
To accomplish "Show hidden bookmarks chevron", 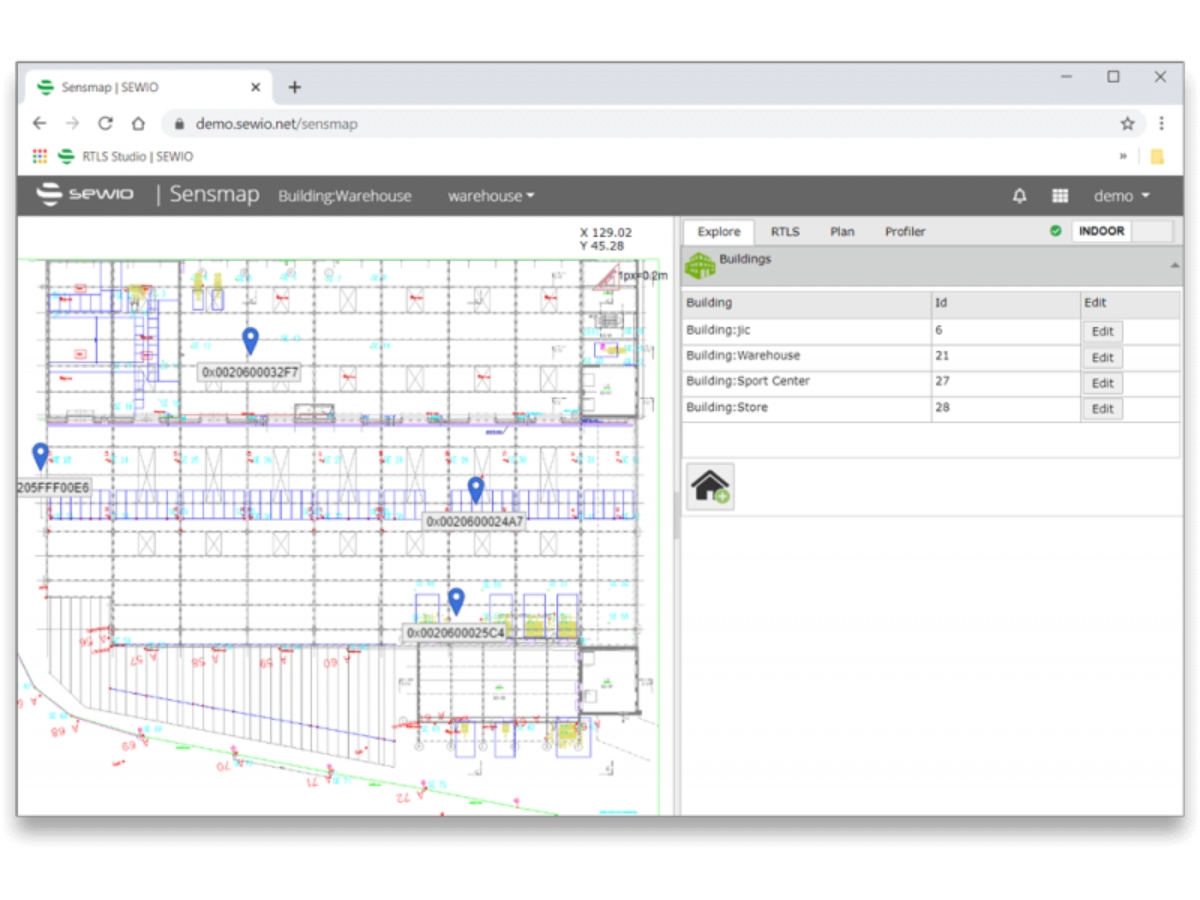I will tap(1123, 156).
